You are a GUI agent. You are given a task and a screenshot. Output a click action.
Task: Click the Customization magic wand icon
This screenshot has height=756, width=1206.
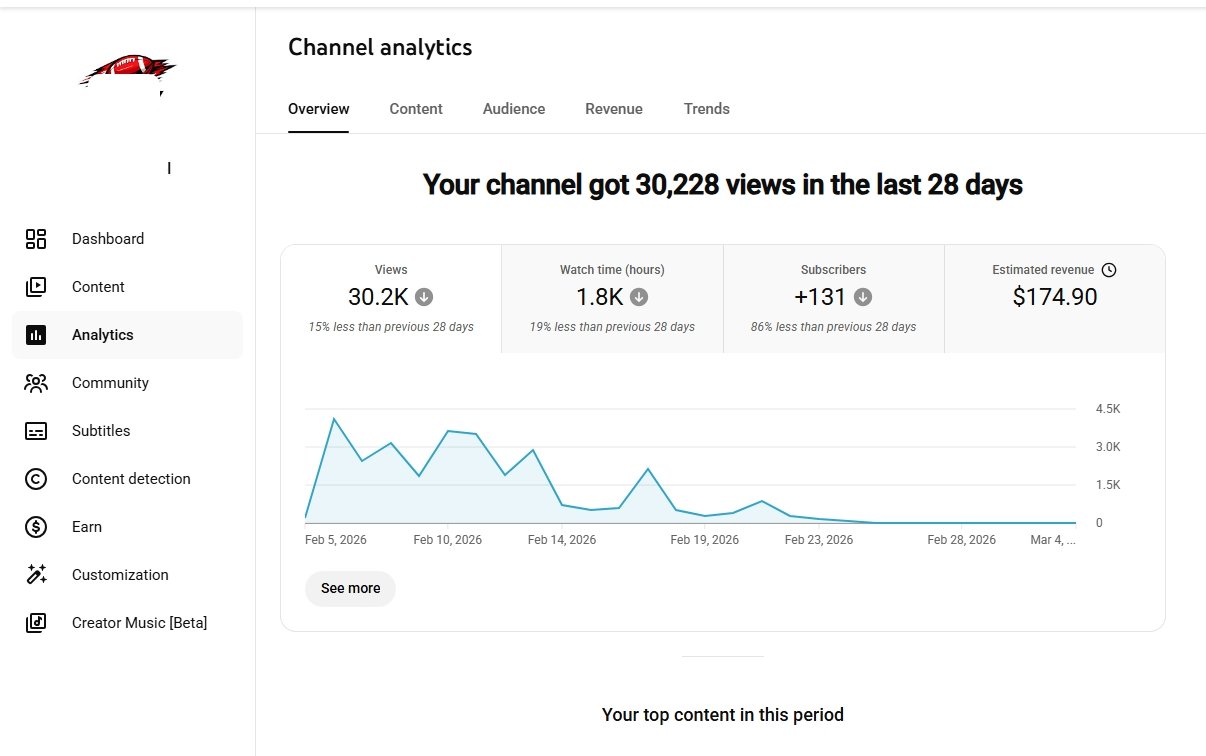pos(36,575)
